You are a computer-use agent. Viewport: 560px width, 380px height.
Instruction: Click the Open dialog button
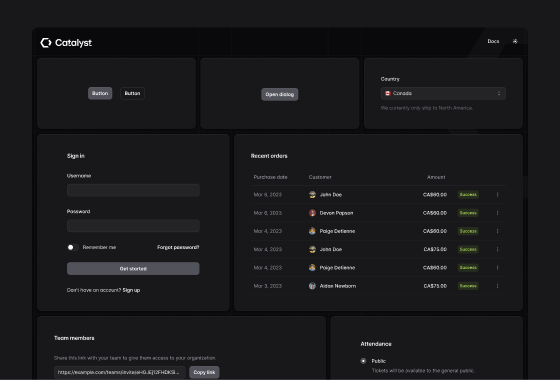click(280, 94)
